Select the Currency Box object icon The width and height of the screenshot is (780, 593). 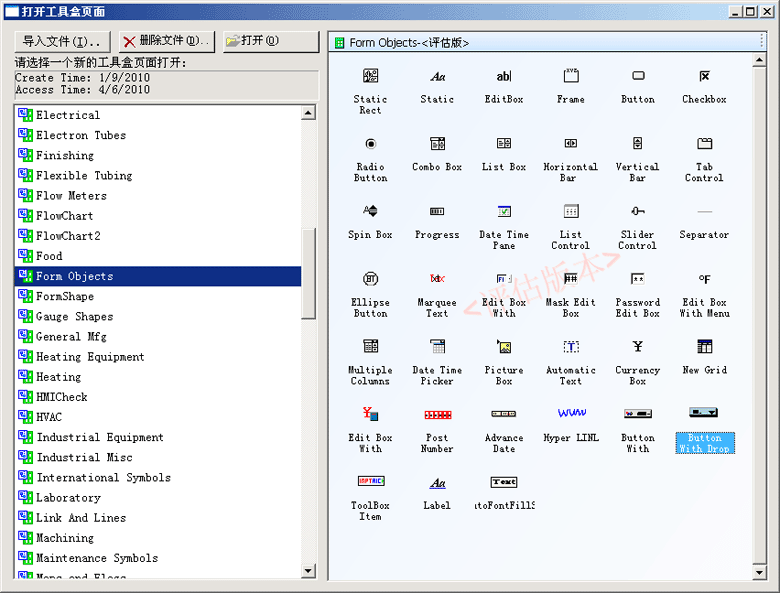pos(637,347)
